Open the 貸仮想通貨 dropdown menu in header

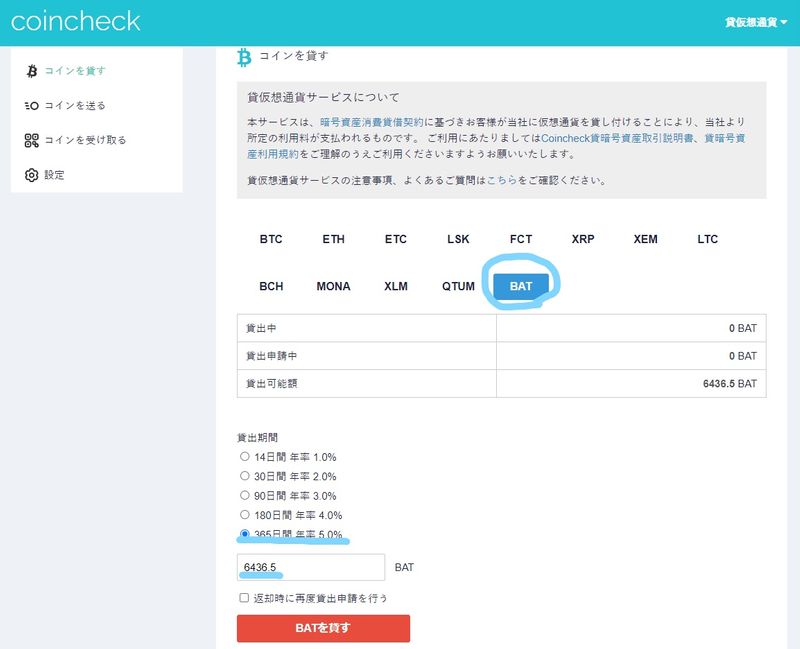pyautogui.click(x=756, y=22)
